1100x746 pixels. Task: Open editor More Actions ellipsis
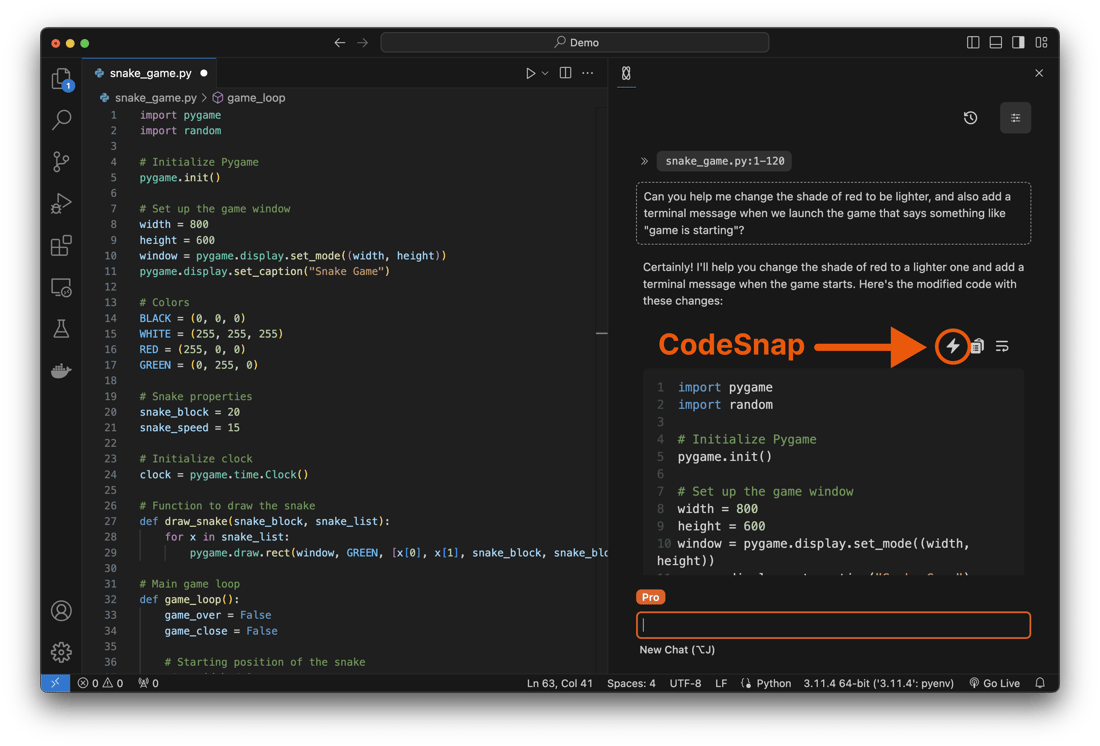(588, 73)
